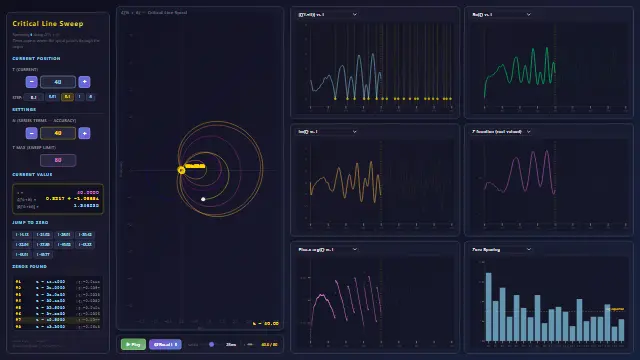The image size is (640, 360).
Task: Click the speed slider handle
Action: click(211, 344)
